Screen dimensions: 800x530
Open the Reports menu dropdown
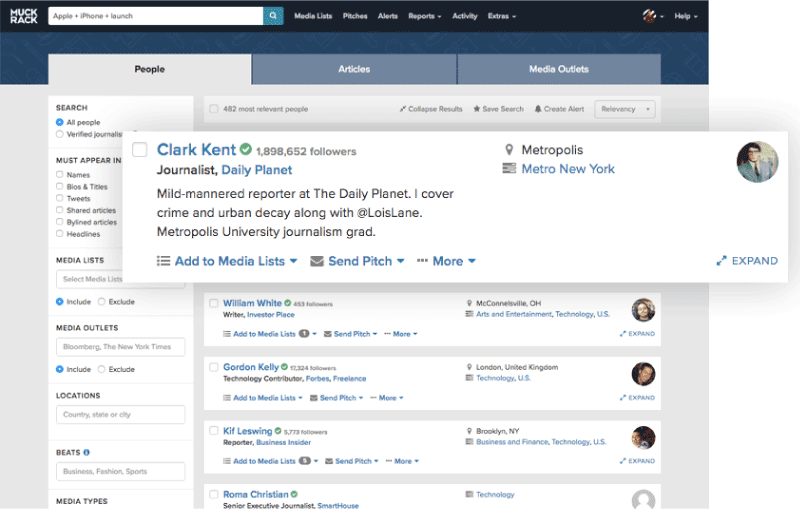coord(424,16)
